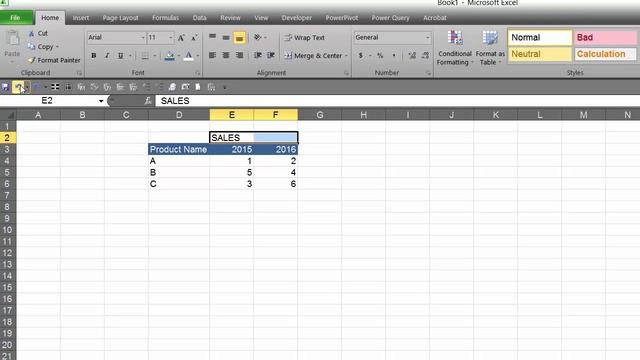Apply Percent Style format

(380, 55)
